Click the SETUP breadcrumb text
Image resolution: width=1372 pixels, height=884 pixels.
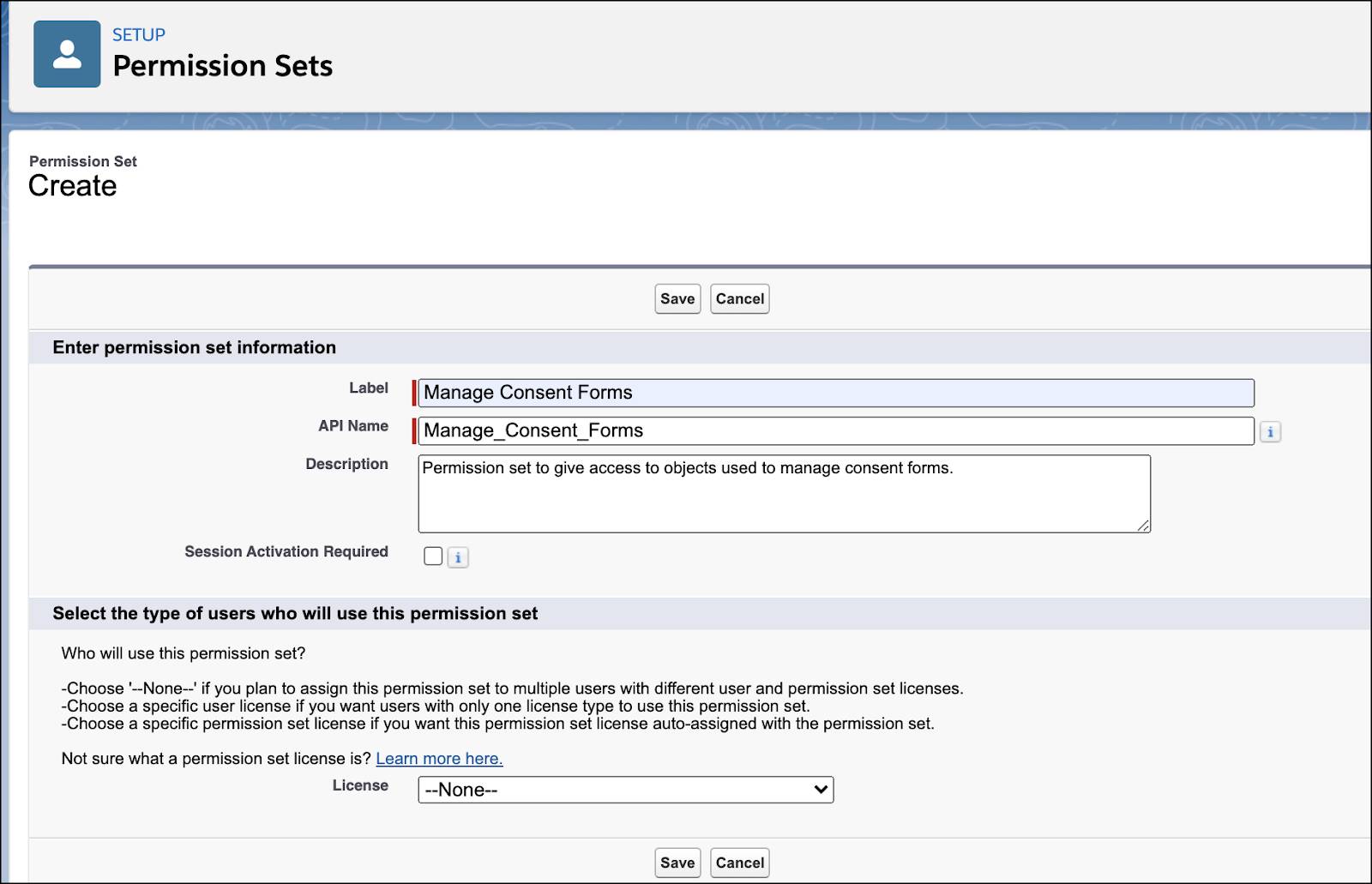(x=139, y=35)
